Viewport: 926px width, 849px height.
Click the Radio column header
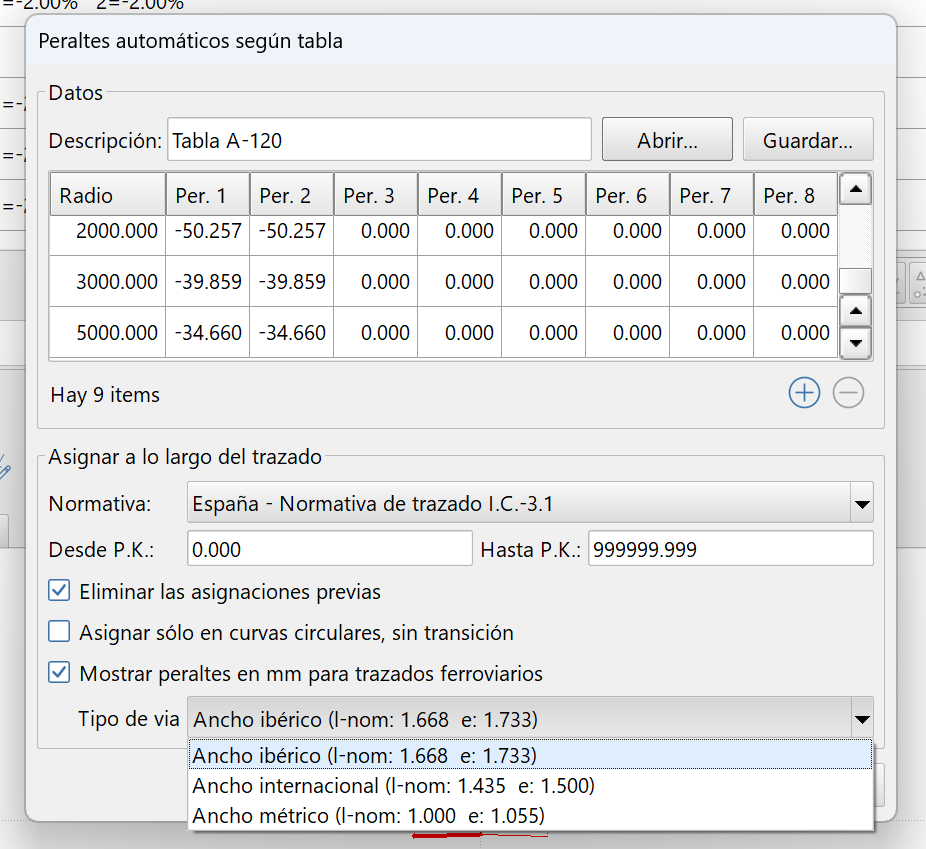pyautogui.click(x=107, y=195)
